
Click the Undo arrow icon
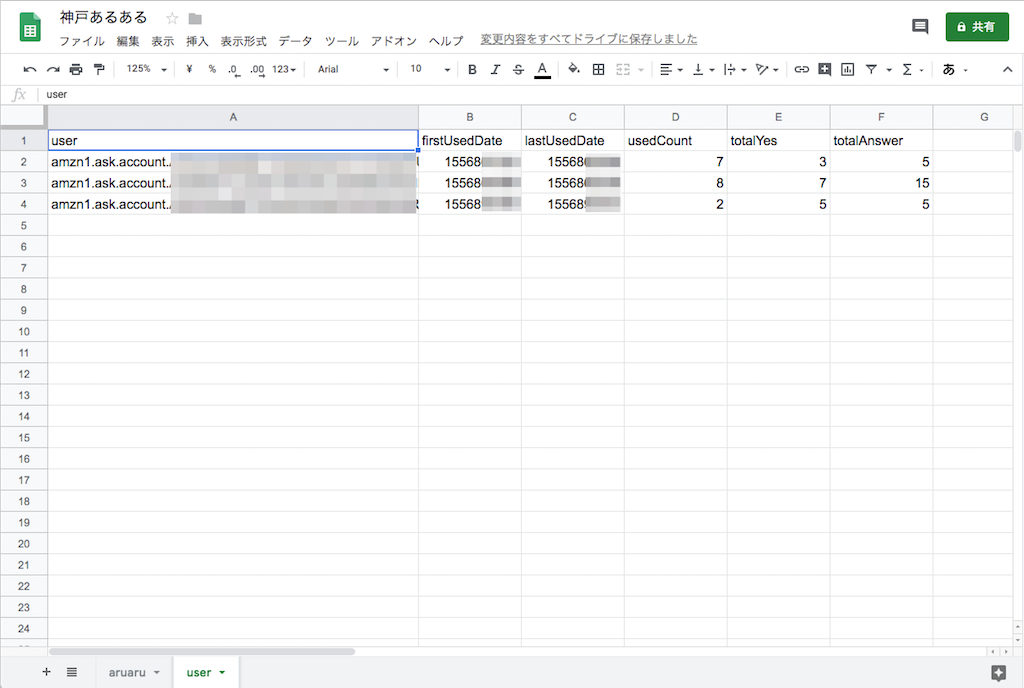click(x=29, y=69)
